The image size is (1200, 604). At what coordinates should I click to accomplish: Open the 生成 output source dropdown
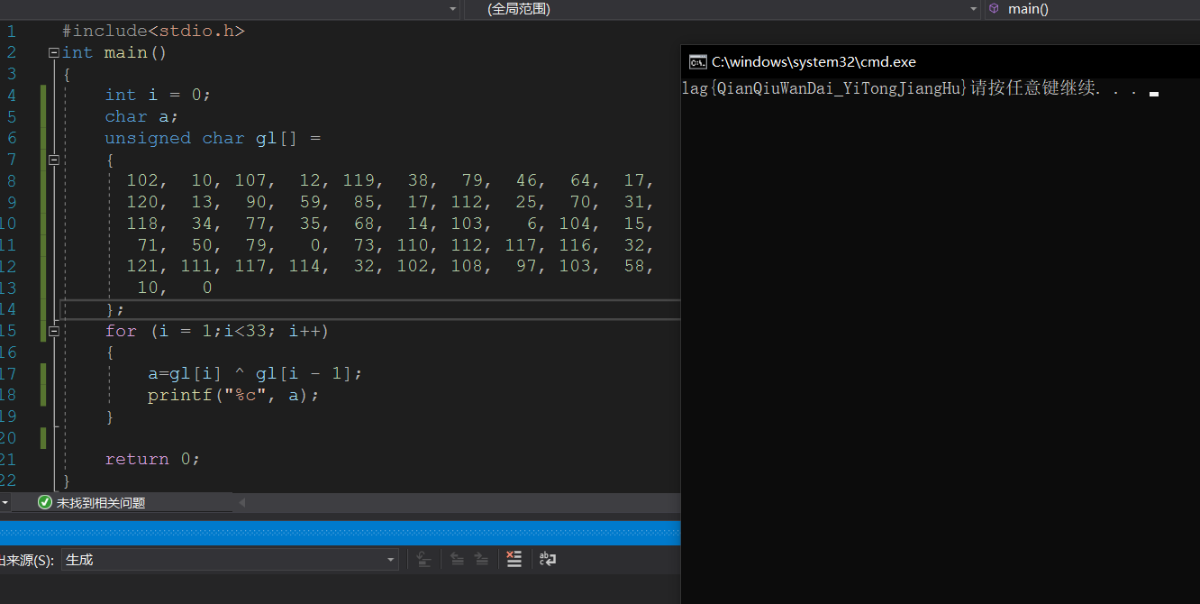pos(229,560)
